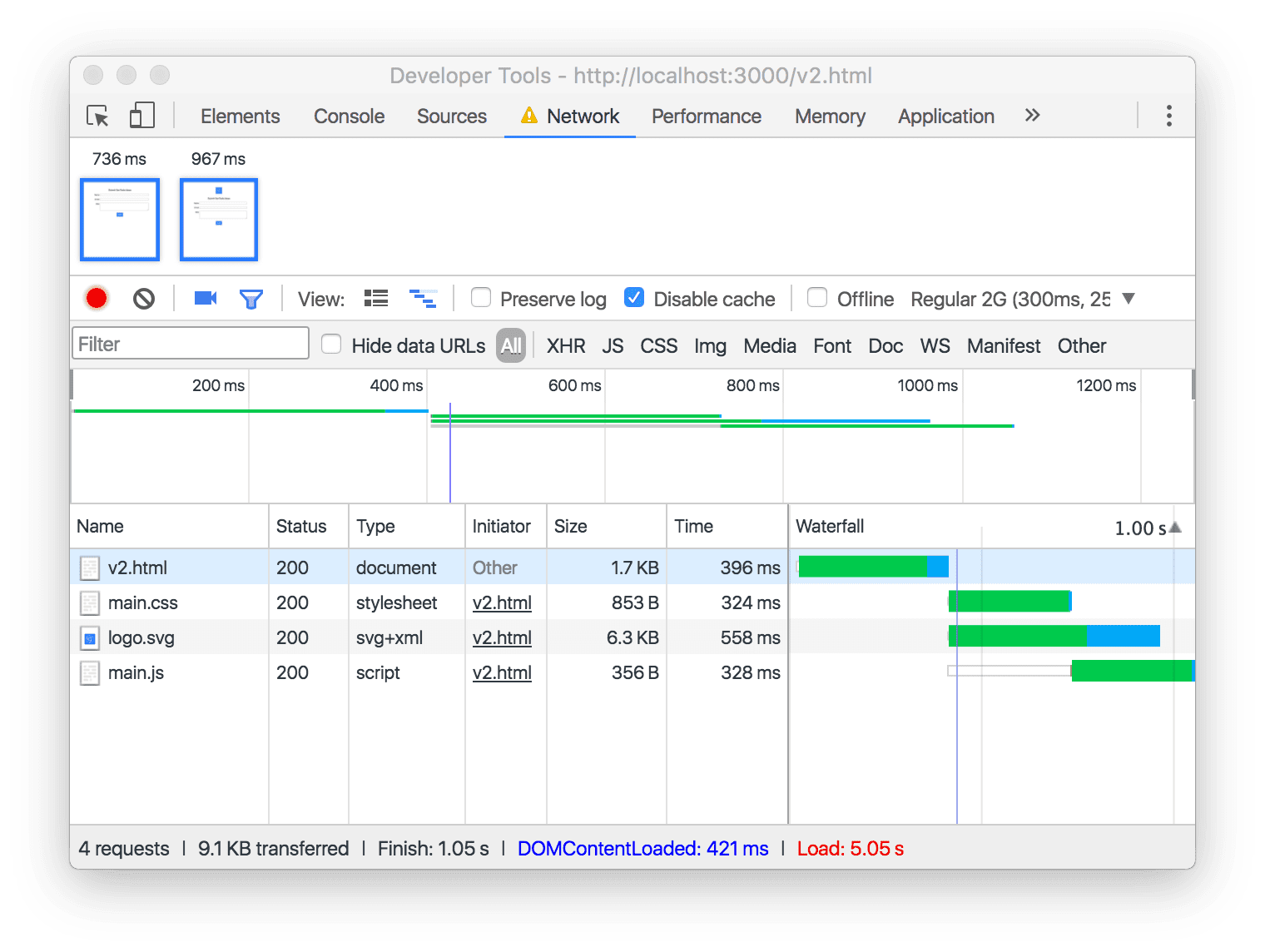
Task: Switch to the Performance tab
Action: point(707,116)
